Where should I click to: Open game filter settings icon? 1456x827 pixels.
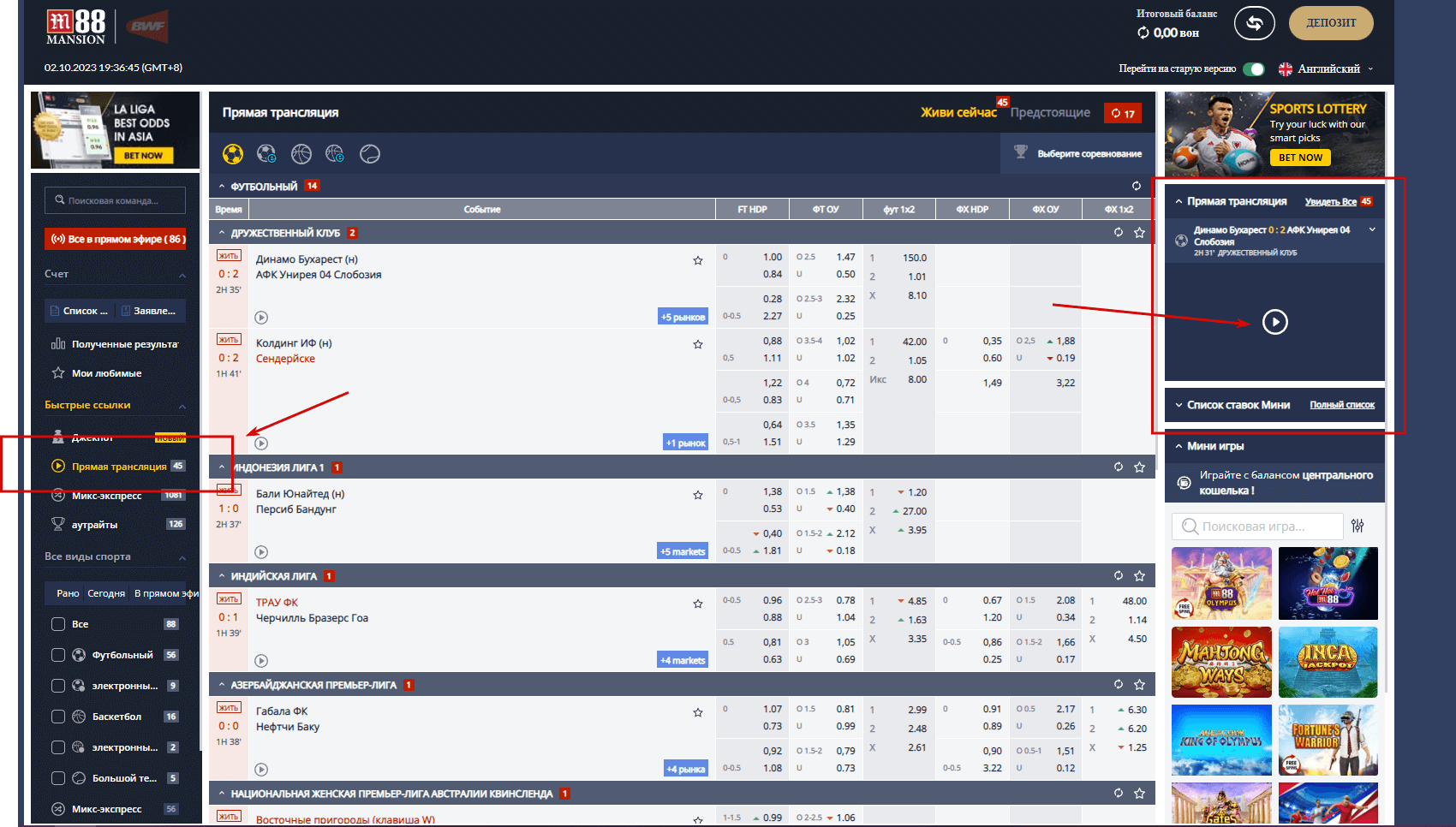click(1358, 526)
